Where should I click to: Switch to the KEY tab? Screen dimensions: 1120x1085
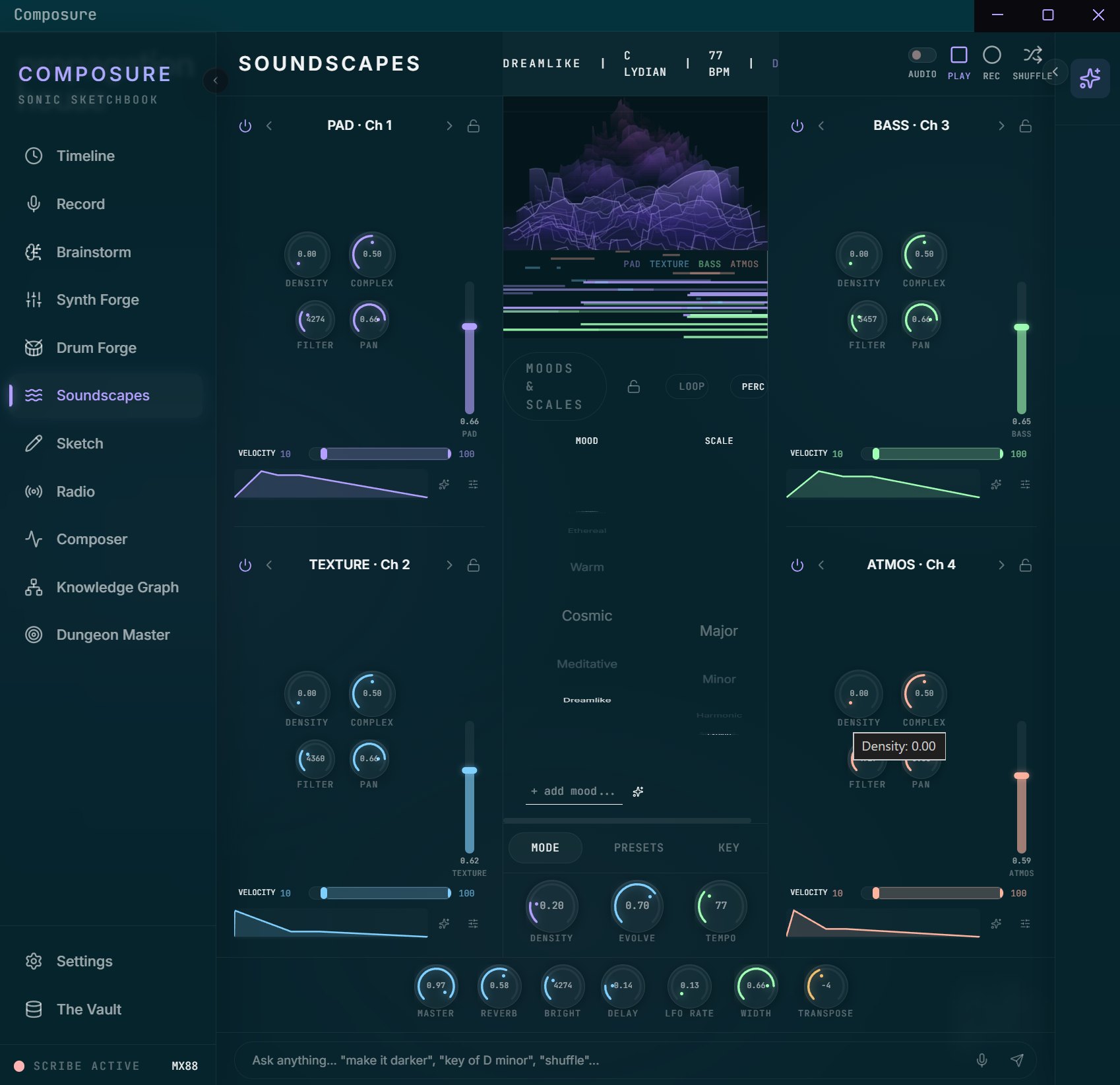point(729,848)
